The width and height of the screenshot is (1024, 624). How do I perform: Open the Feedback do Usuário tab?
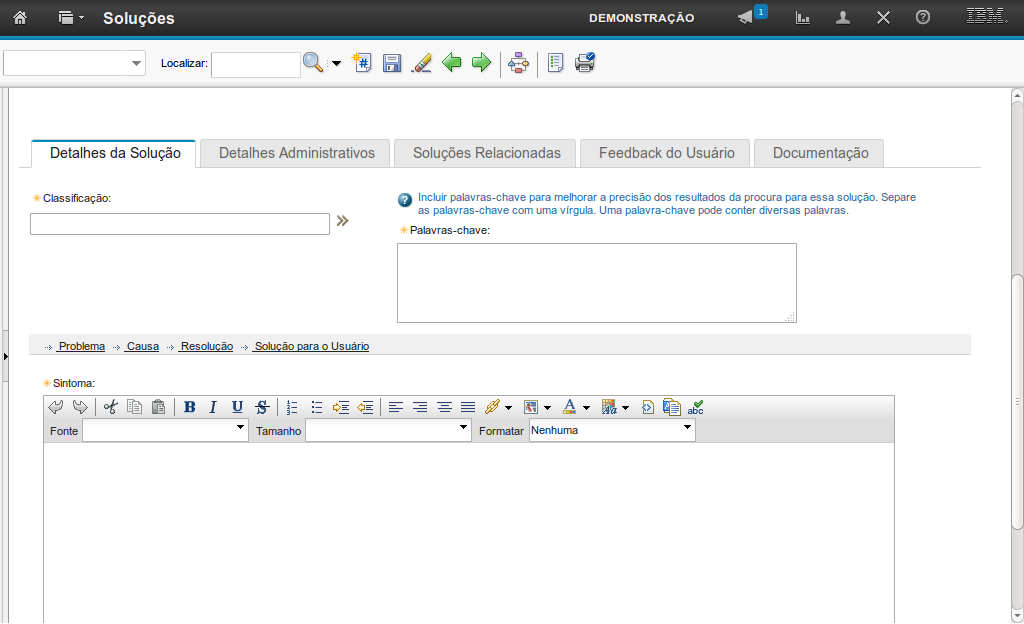(666, 153)
